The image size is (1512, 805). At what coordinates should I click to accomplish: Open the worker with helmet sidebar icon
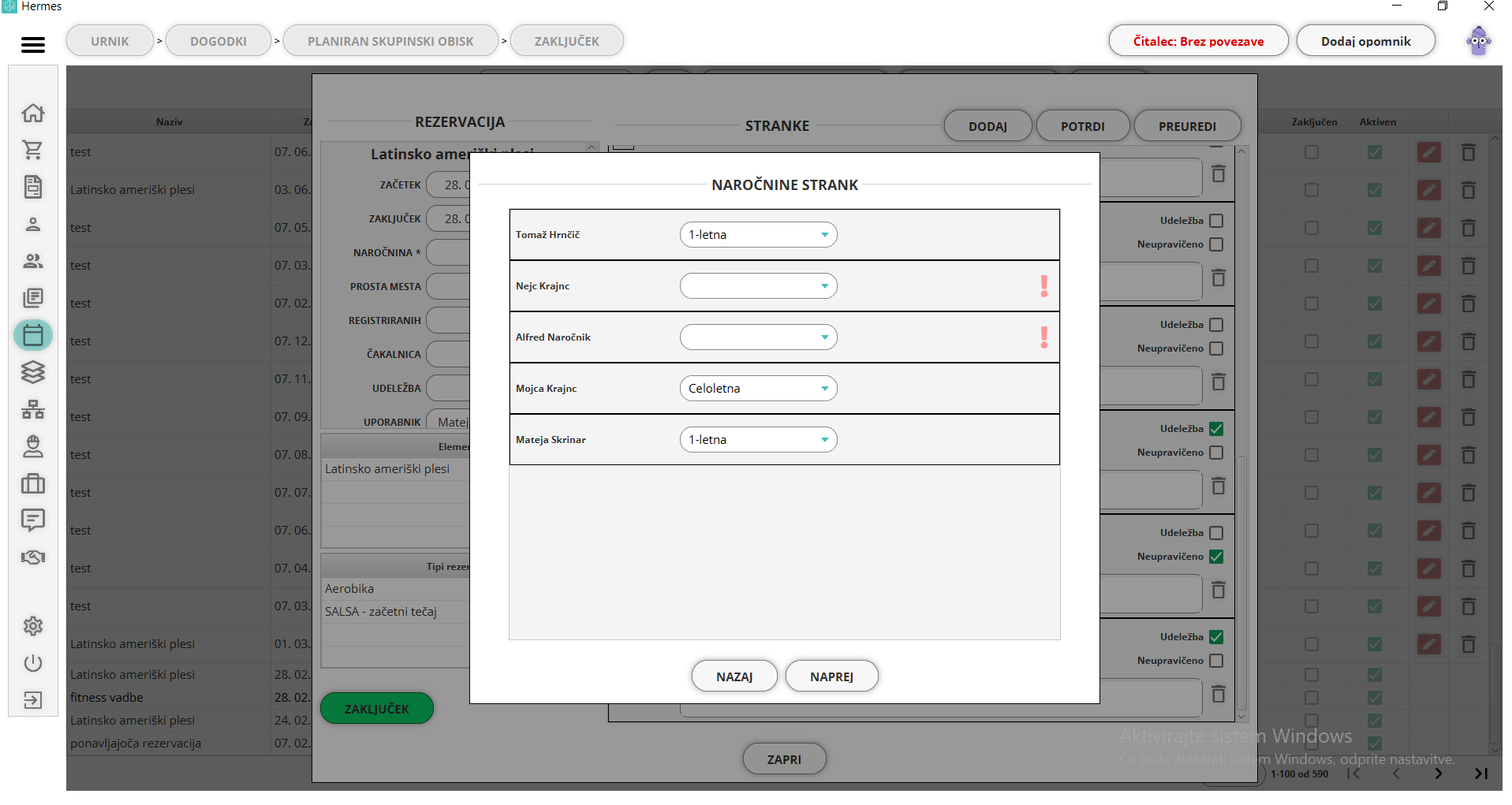(x=32, y=446)
